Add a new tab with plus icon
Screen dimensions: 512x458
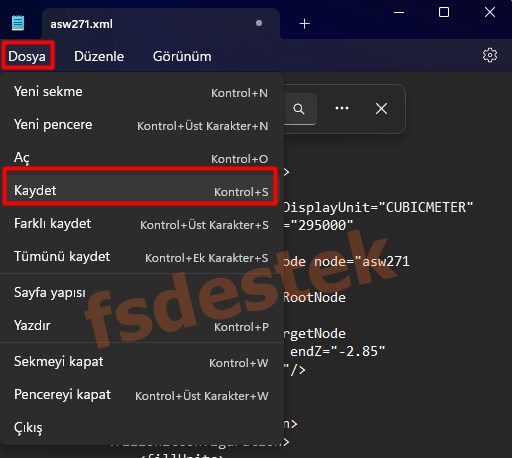point(304,24)
